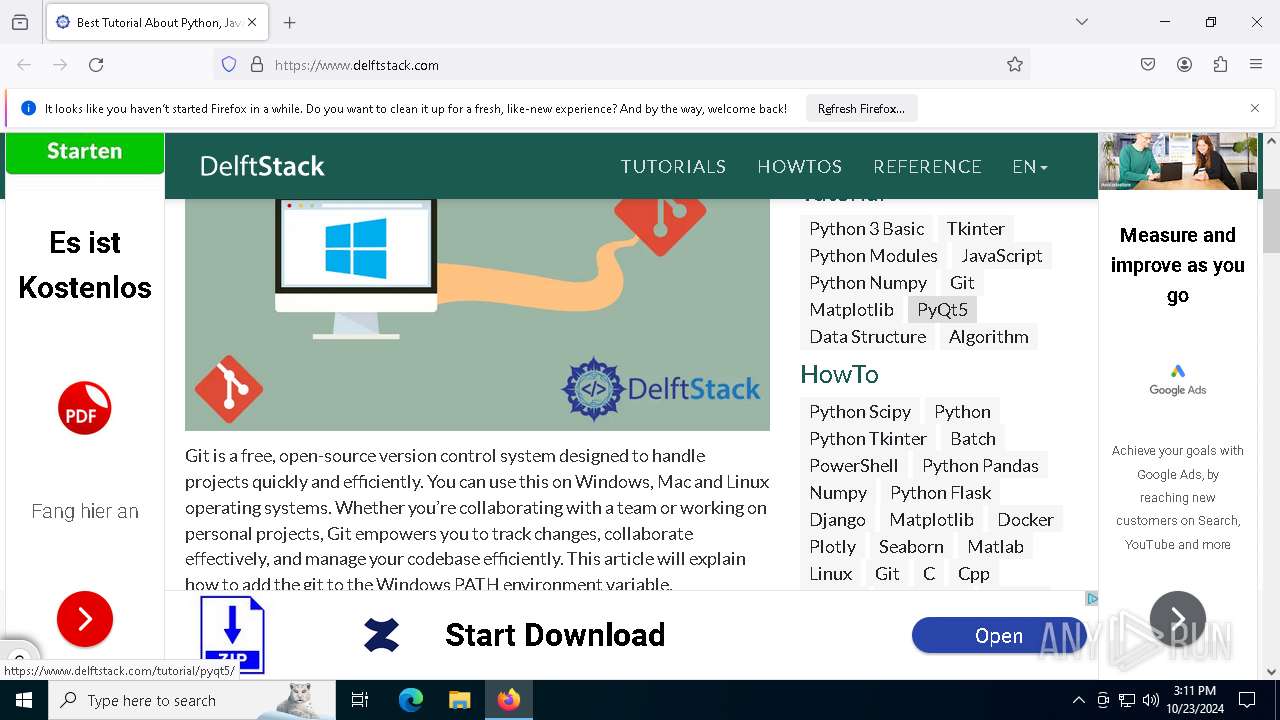This screenshot has width=1280, height=720.
Task: Open the Seaborn howto tag
Action: [x=911, y=547]
